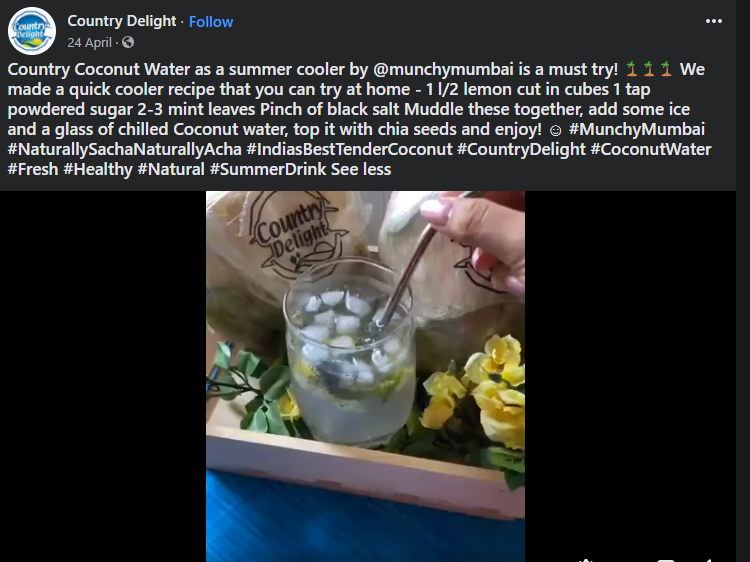Open the #CountryDelight hashtag
750x562 pixels.
click(x=521, y=149)
